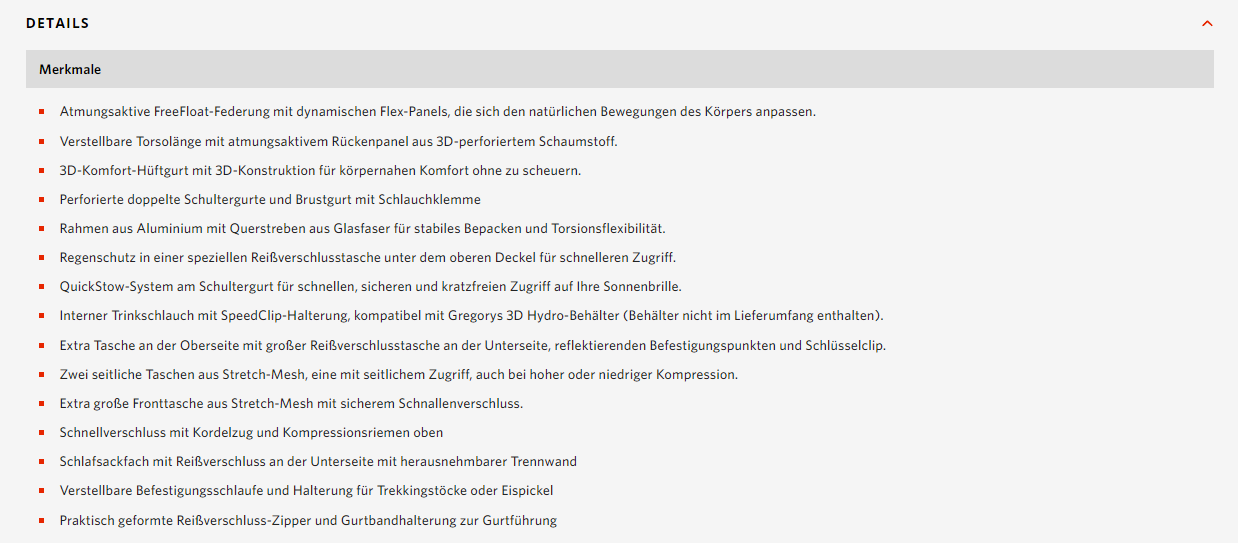Click bullet beside Extra Tasche Oberseite line
Image resolution: width=1238 pixels, height=543 pixels.
coord(42,346)
